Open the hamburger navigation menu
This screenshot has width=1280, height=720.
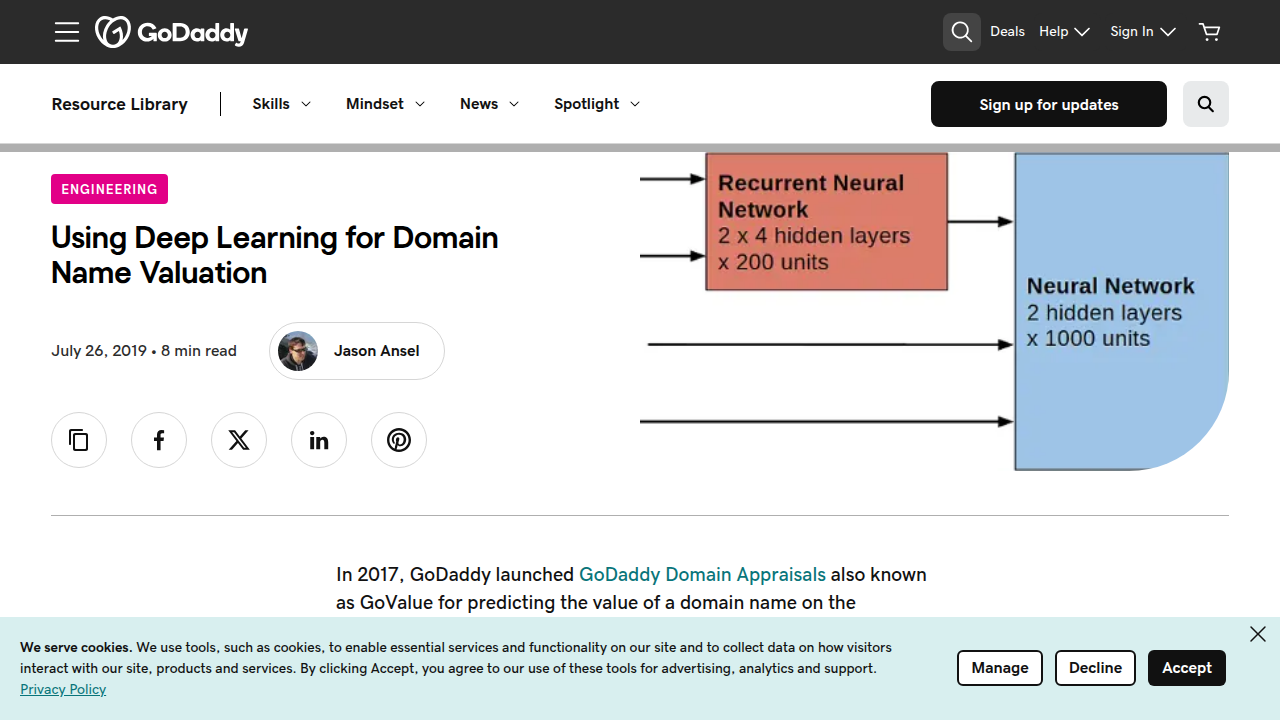67,32
